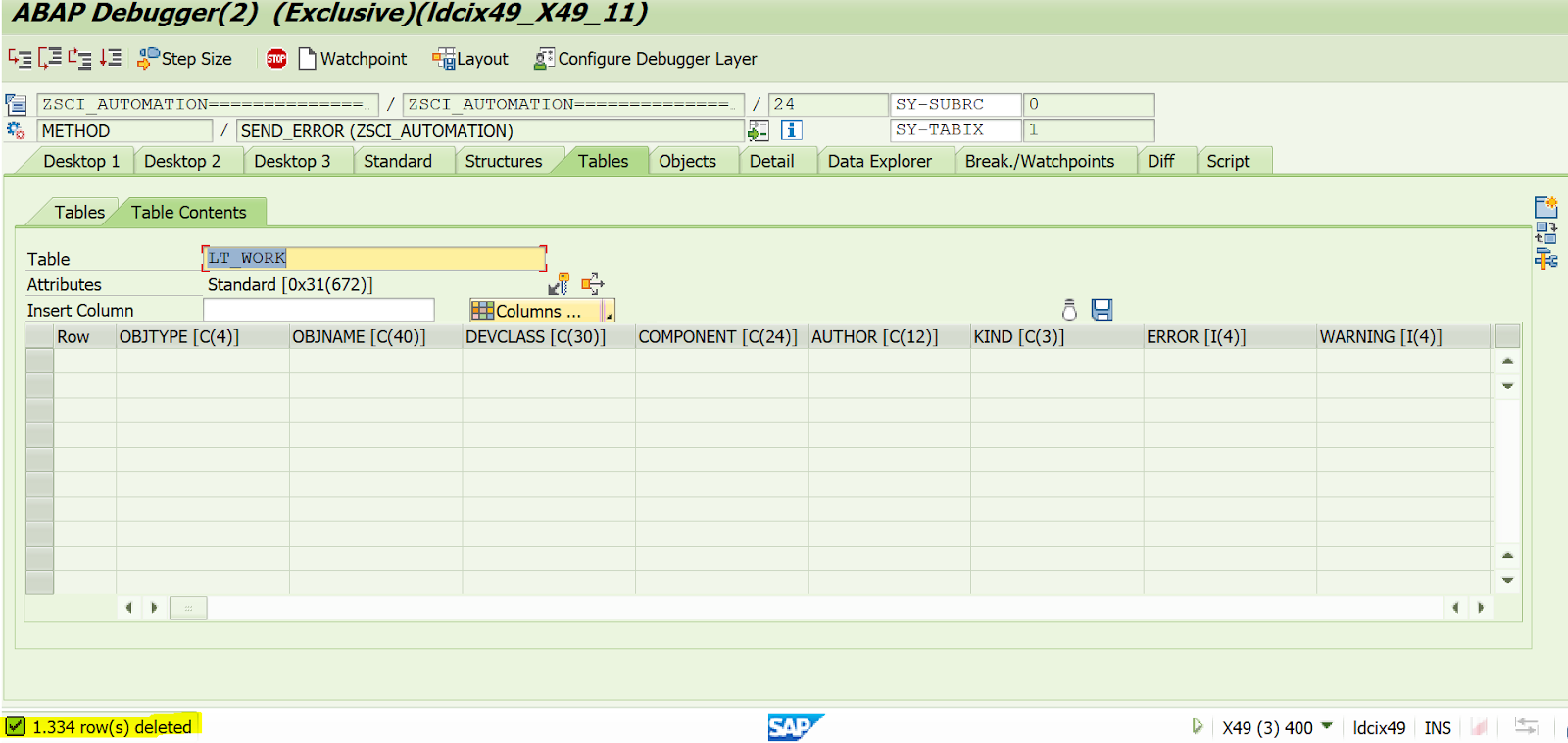1568x743 pixels.
Task: Click the COMPONENT [C(24)] column header
Action: click(722, 336)
